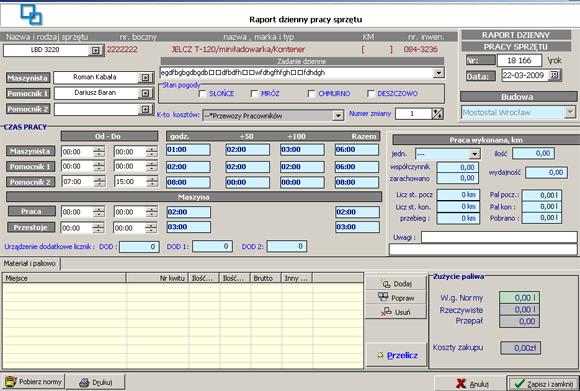580x391 pixels.
Task: Adjust Maszynista start time spinner
Action: [x=98, y=152]
